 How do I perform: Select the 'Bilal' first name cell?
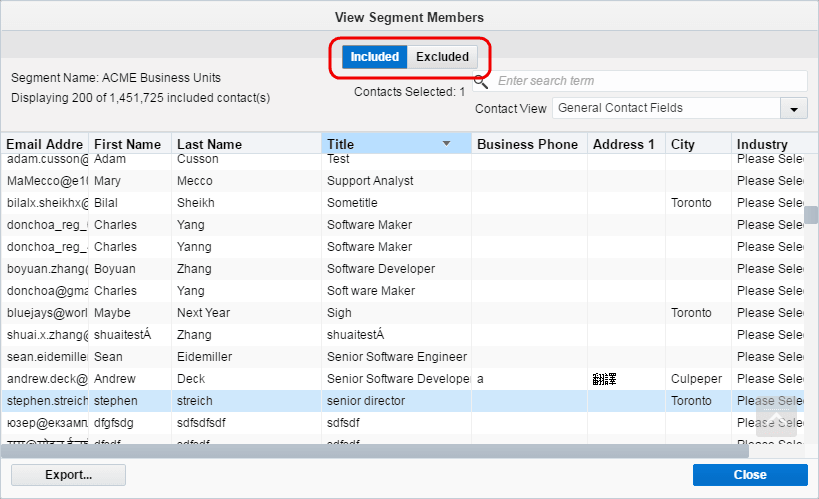pyautogui.click(x=130, y=203)
